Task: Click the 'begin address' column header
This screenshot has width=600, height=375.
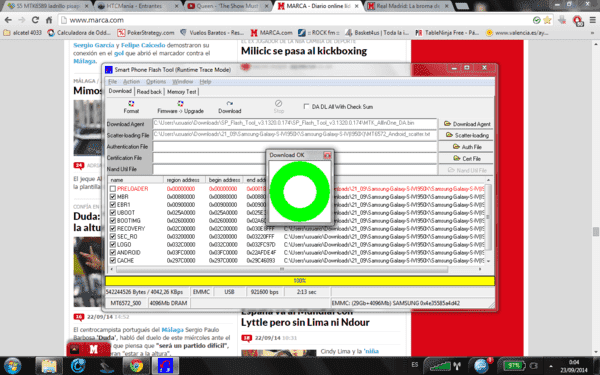Action: (x=224, y=180)
